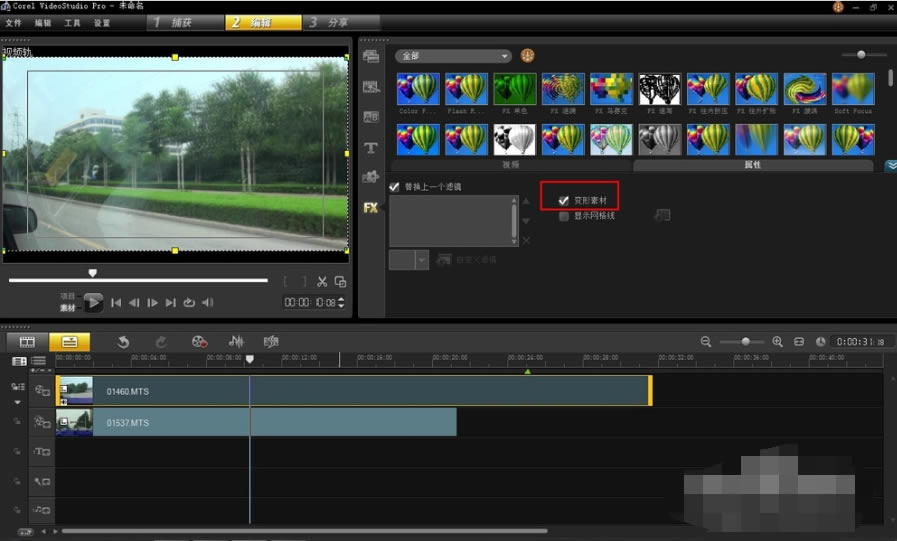Screen dimensions: 897x541
Task: Expand the options panel chevron at right
Action: [890, 166]
